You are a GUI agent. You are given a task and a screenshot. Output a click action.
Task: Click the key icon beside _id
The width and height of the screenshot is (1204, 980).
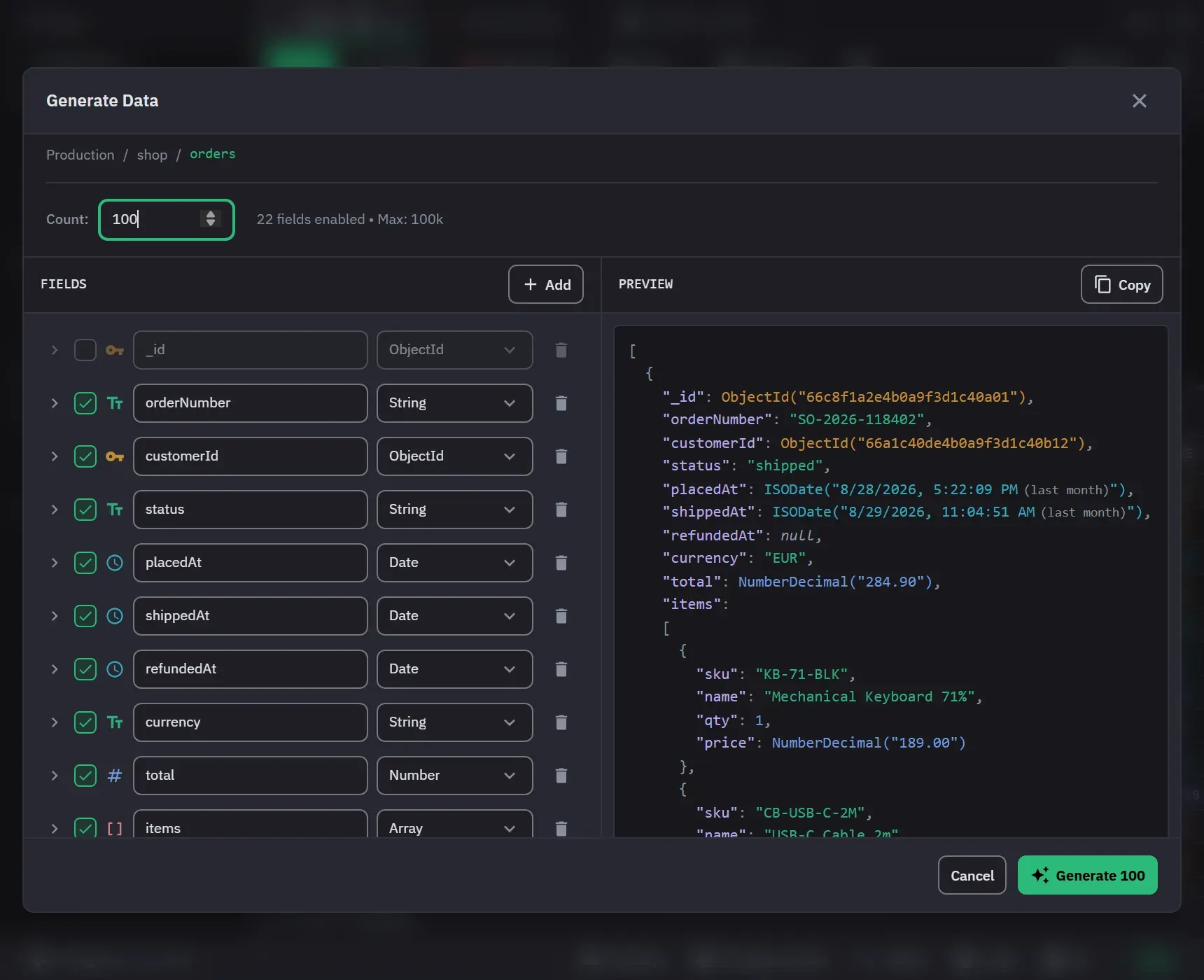point(115,350)
